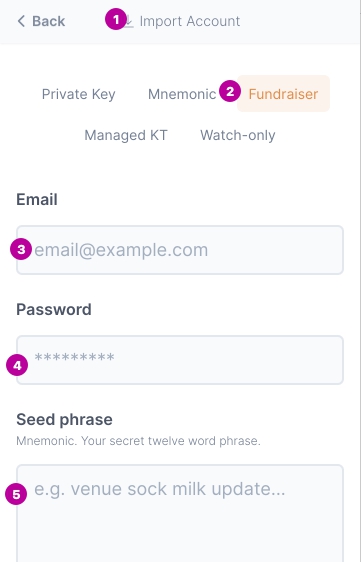Viewport: 361px width, 562px height.
Task: Go back using the Back text
Action: point(48,21)
